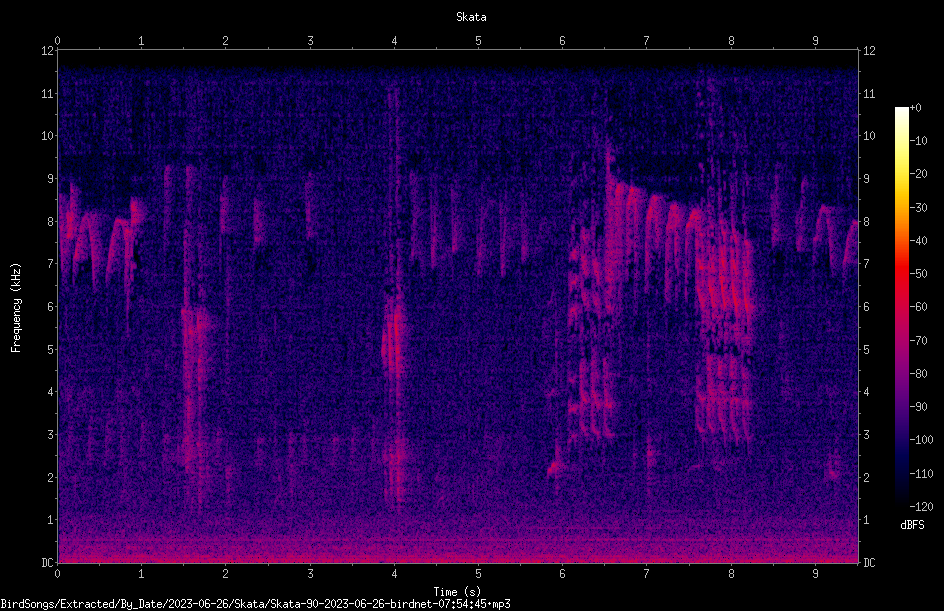
Task: Click the "0" tick on the bottom time axis
Action: (57, 574)
